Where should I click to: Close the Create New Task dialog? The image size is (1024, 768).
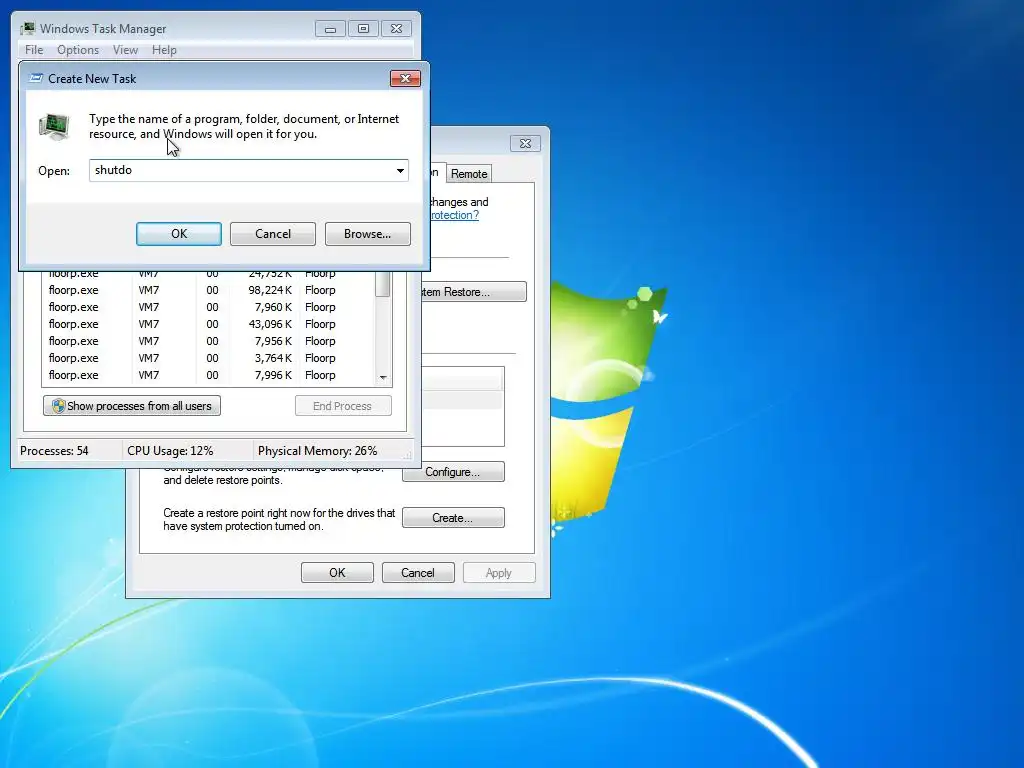pos(405,78)
